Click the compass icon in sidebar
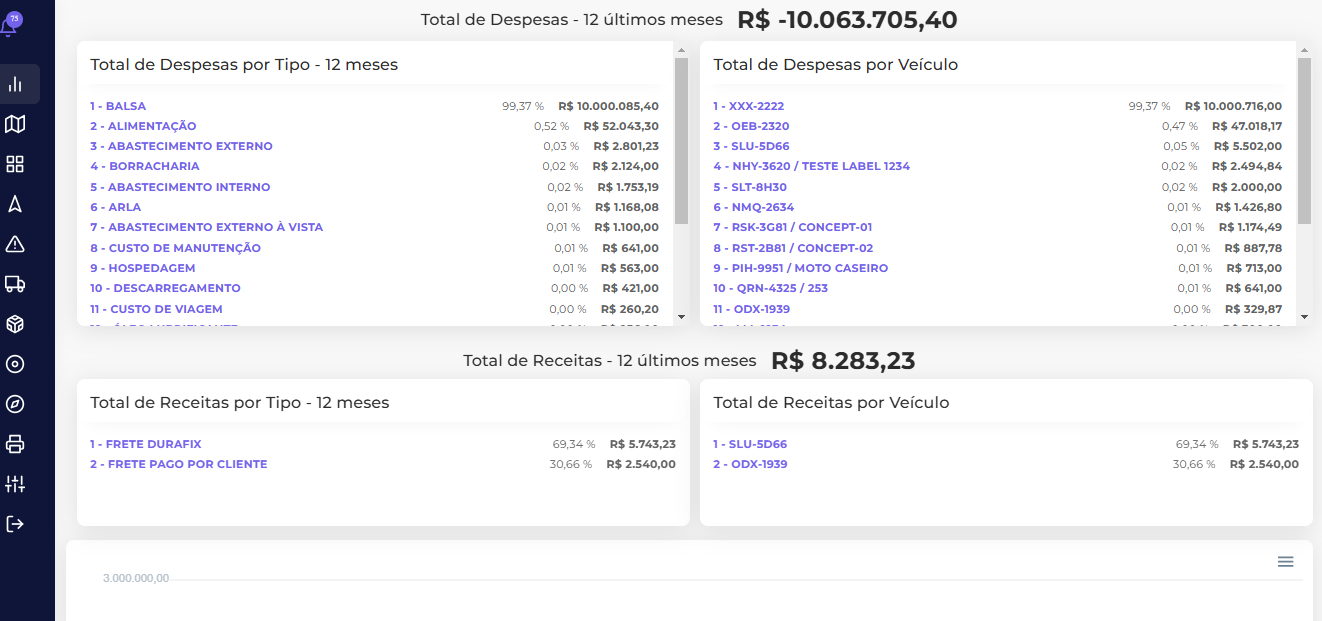Viewport: 1322px width, 621px height. [x=15, y=404]
